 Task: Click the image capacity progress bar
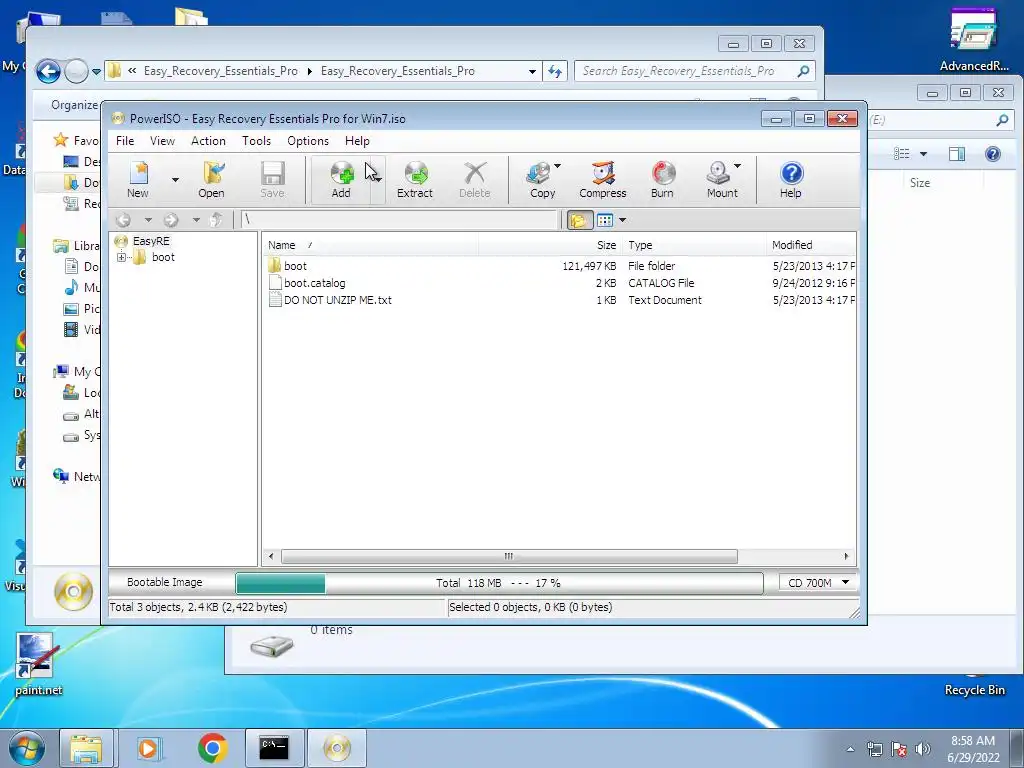[x=499, y=583]
